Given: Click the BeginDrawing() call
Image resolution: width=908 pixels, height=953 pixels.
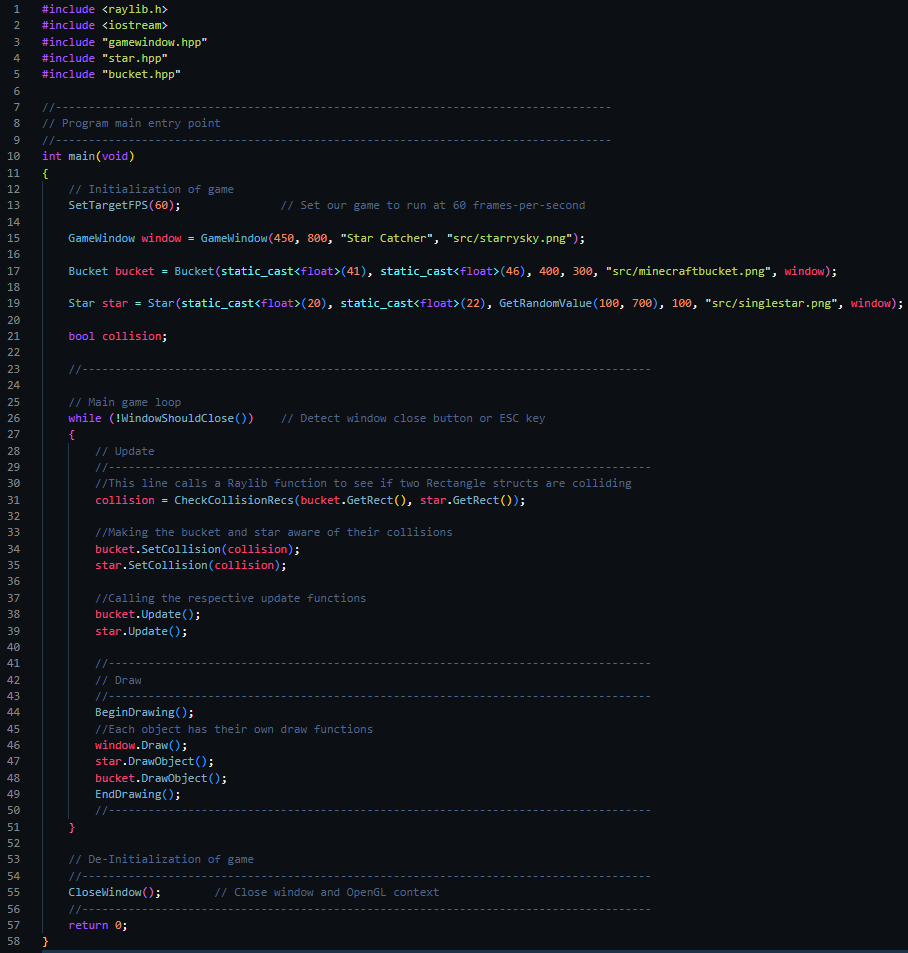Looking at the screenshot, I should point(144,712).
